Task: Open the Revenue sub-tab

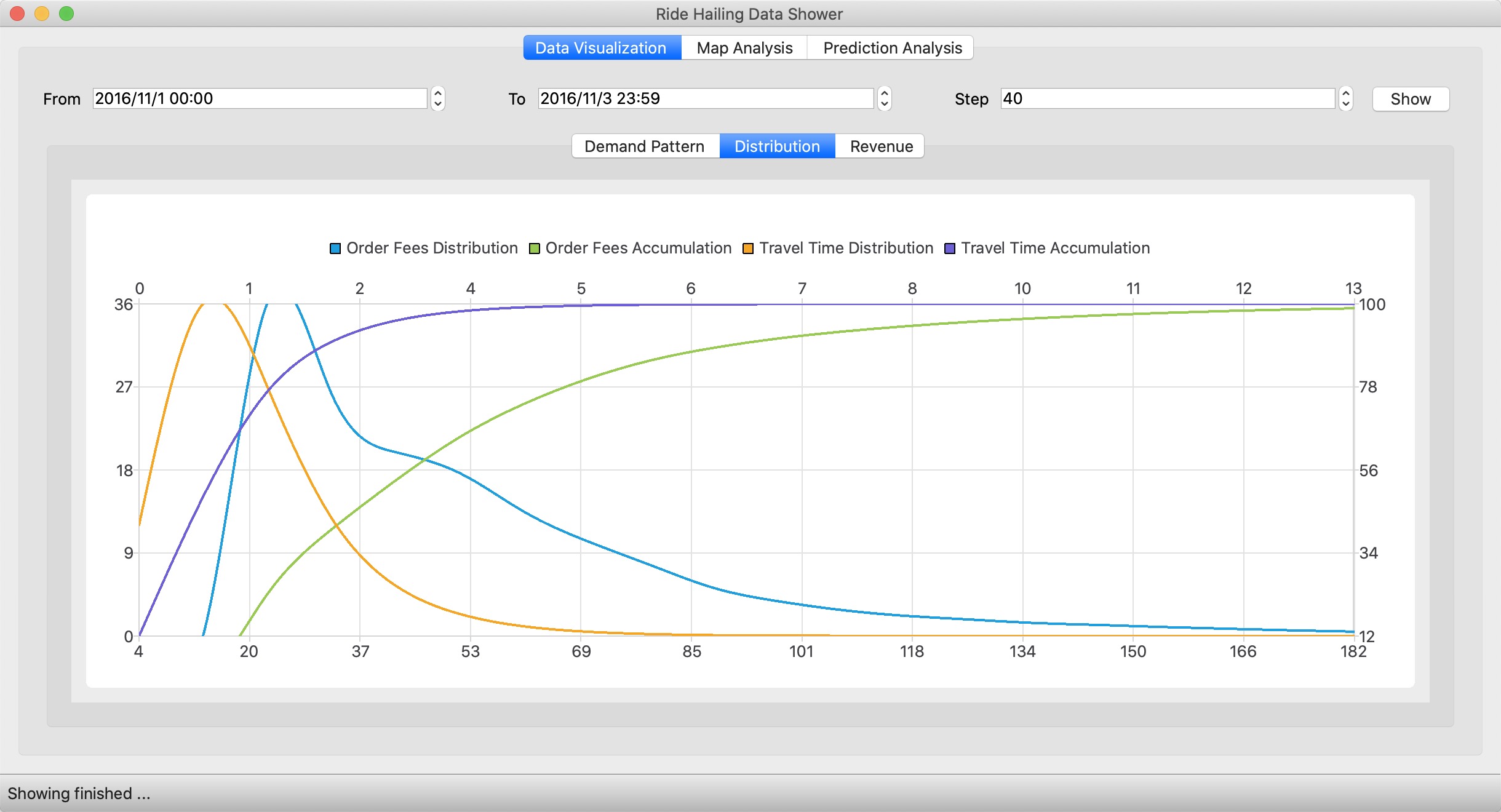Action: pyautogui.click(x=881, y=146)
